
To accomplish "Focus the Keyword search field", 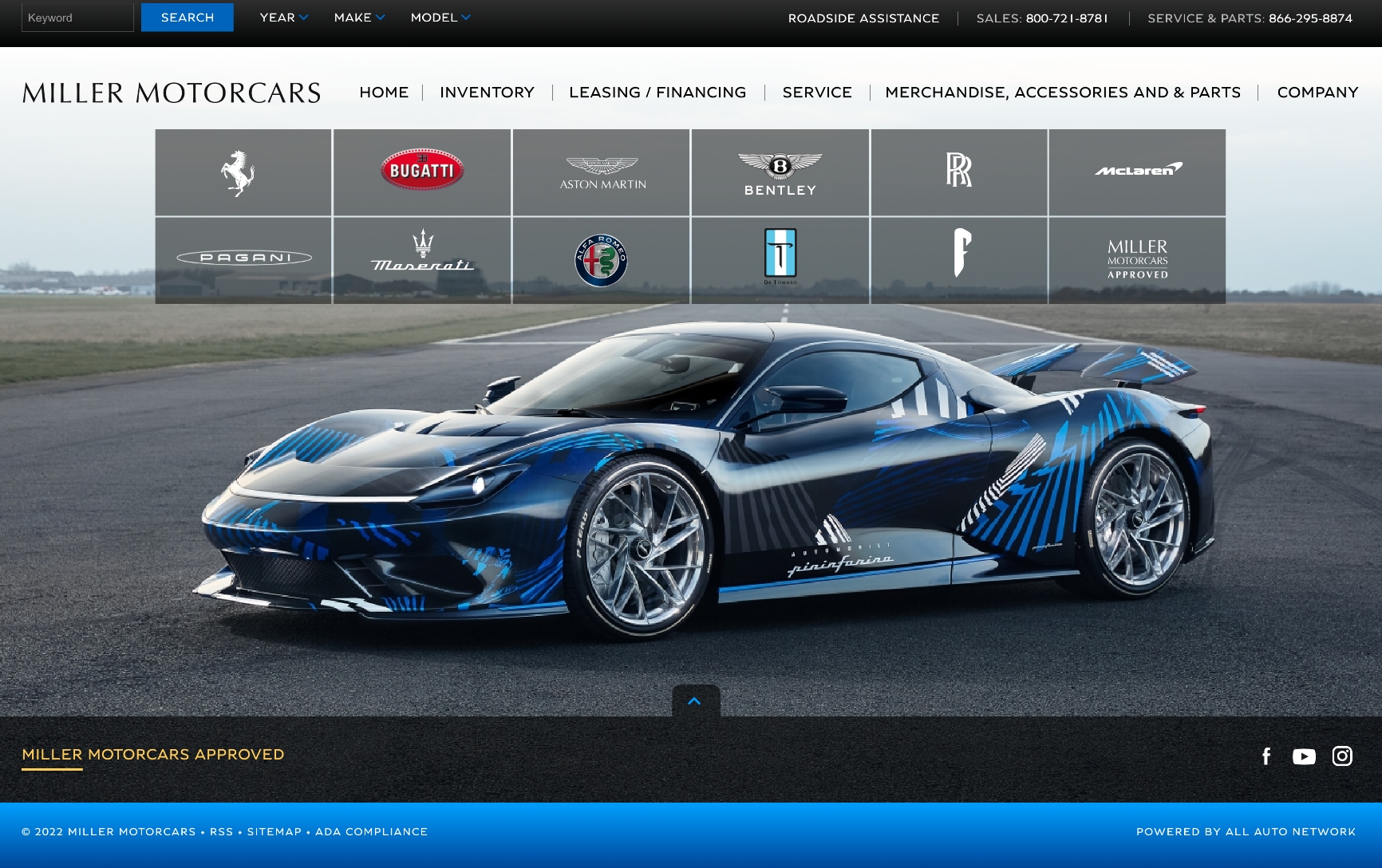I will pyautogui.click(x=77, y=18).
